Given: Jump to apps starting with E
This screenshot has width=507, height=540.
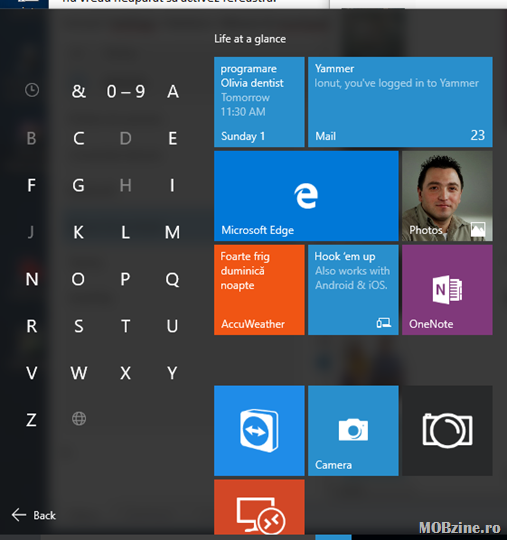Looking at the screenshot, I should pyautogui.click(x=173, y=138).
